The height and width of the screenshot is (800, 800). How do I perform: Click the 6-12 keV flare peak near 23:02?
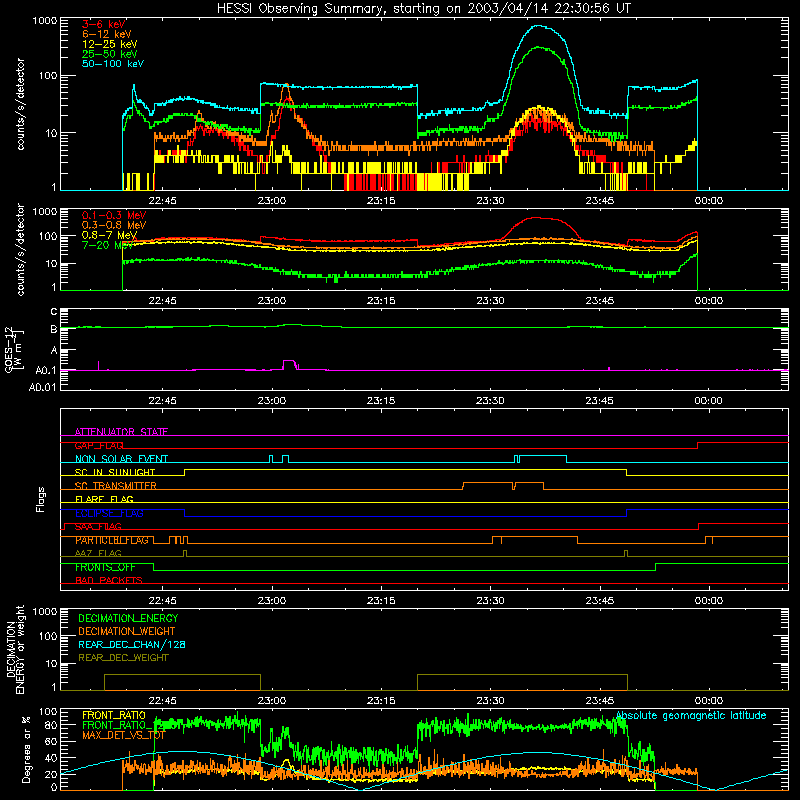point(286,86)
